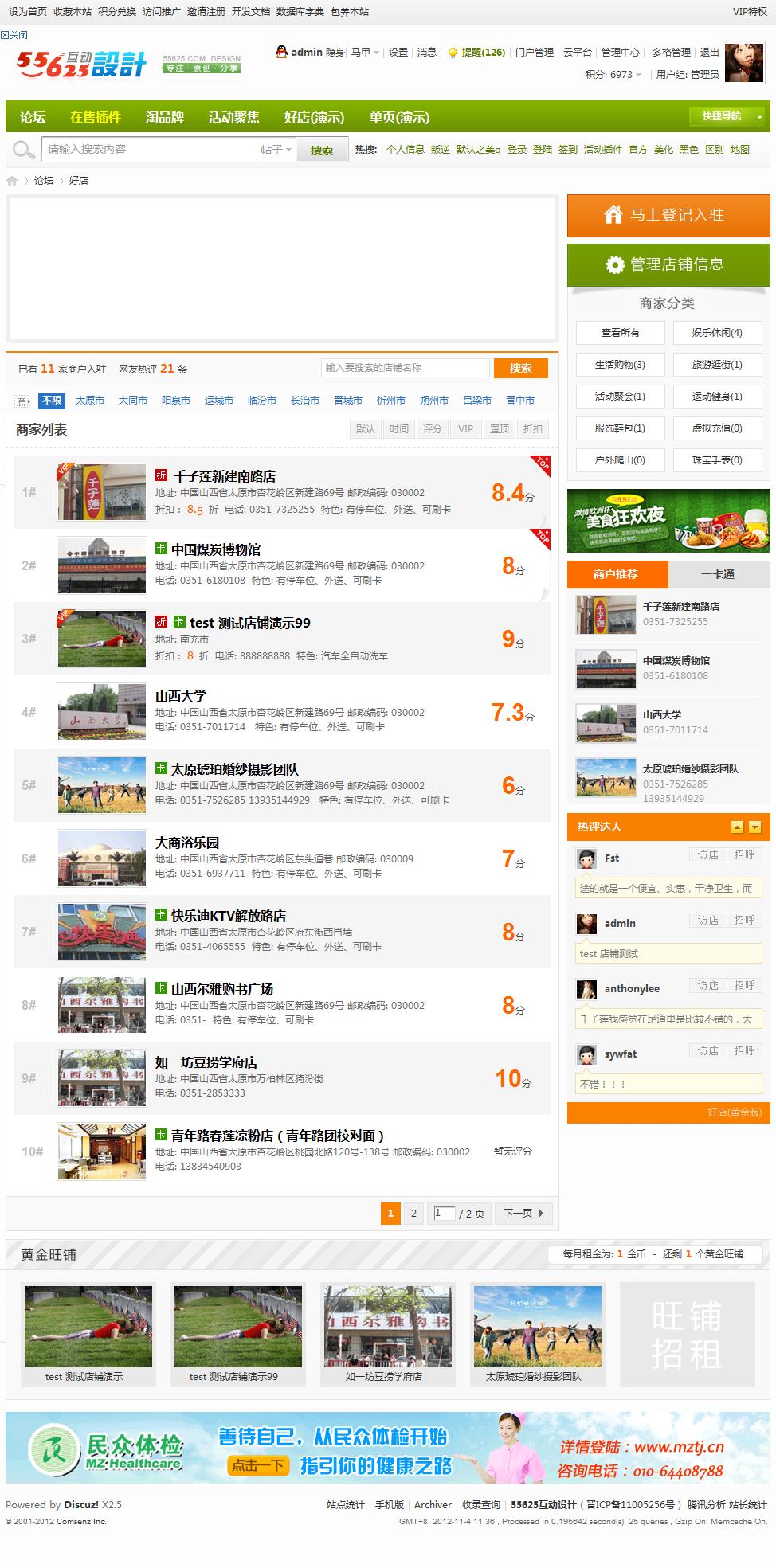Switch to the 一卡通 tab

[719, 574]
